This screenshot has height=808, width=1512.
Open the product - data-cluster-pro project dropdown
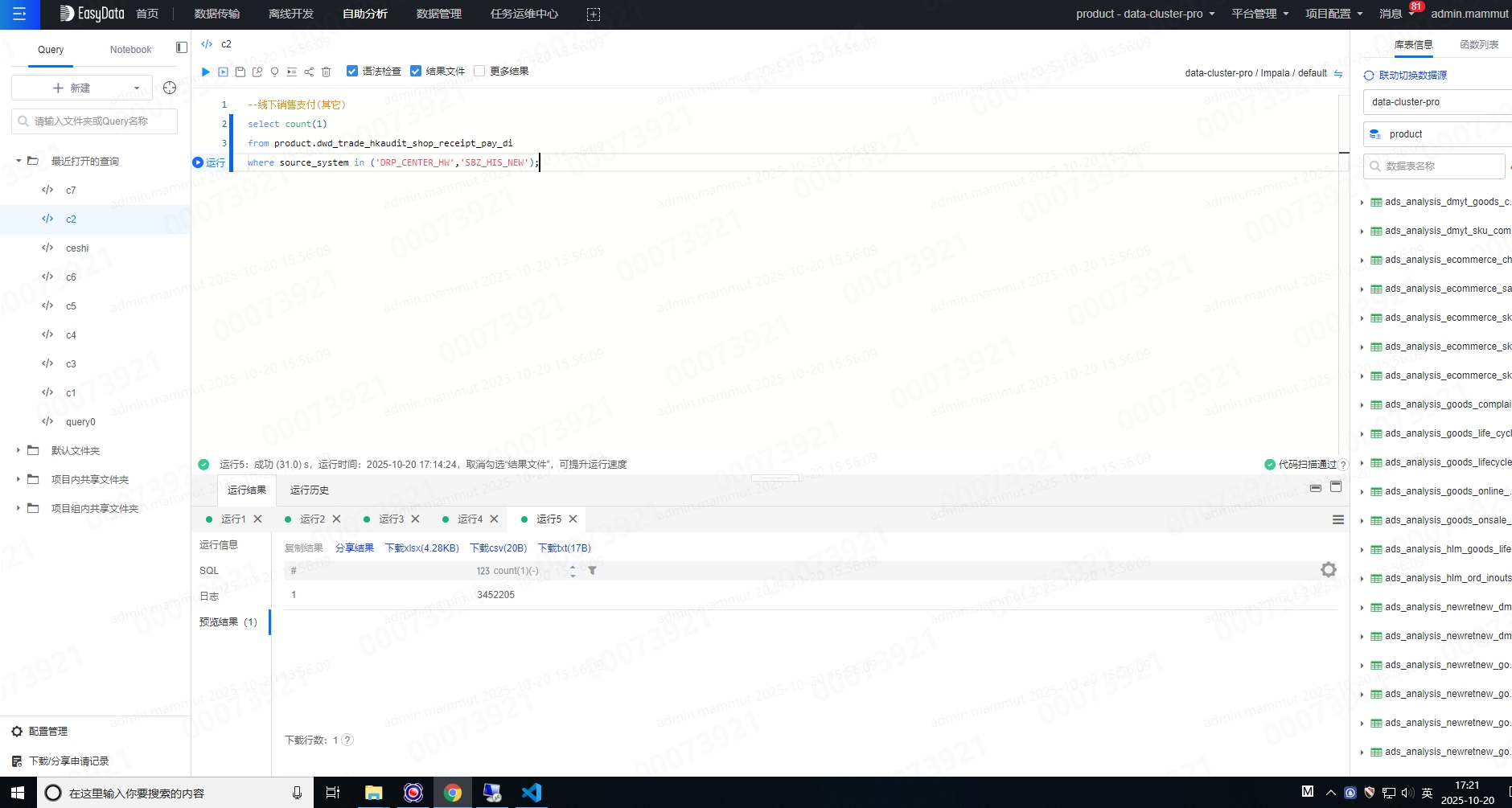click(x=1144, y=14)
